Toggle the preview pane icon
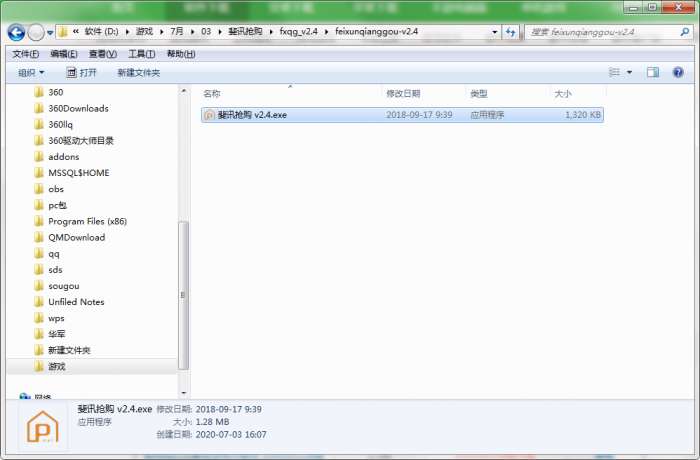The height and width of the screenshot is (460, 700). click(x=653, y=72)
